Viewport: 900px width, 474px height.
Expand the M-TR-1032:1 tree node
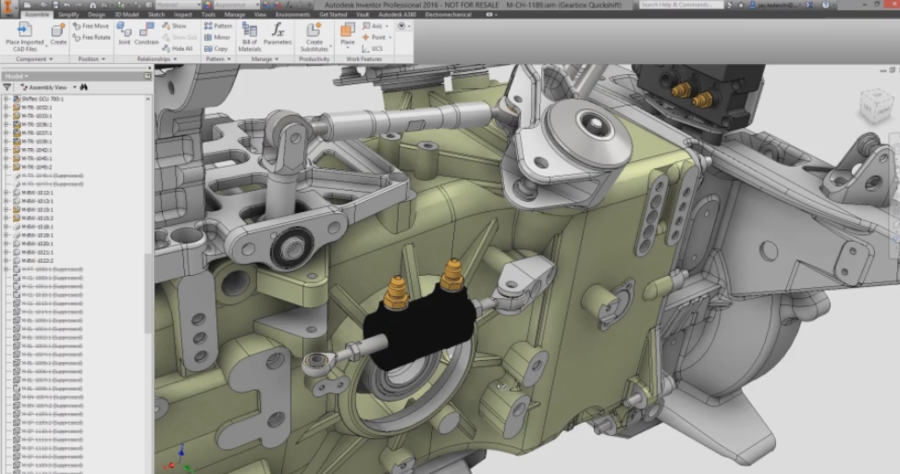(x=6, y=107)
